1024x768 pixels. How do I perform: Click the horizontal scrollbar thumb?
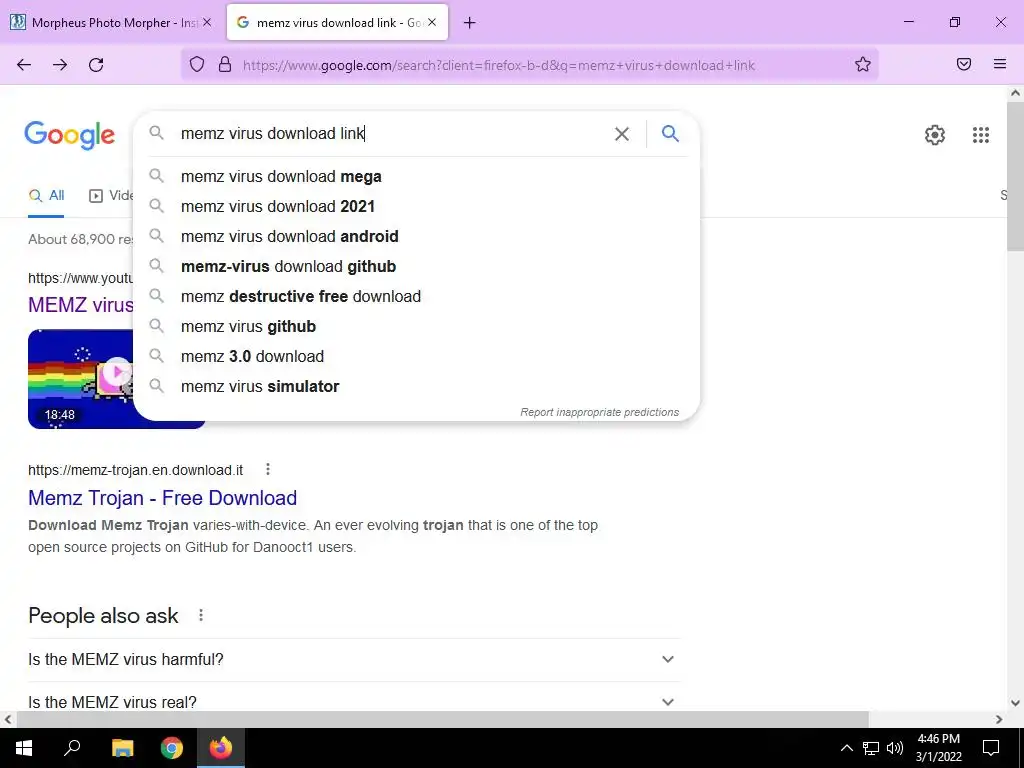click(x=442, y=719)
